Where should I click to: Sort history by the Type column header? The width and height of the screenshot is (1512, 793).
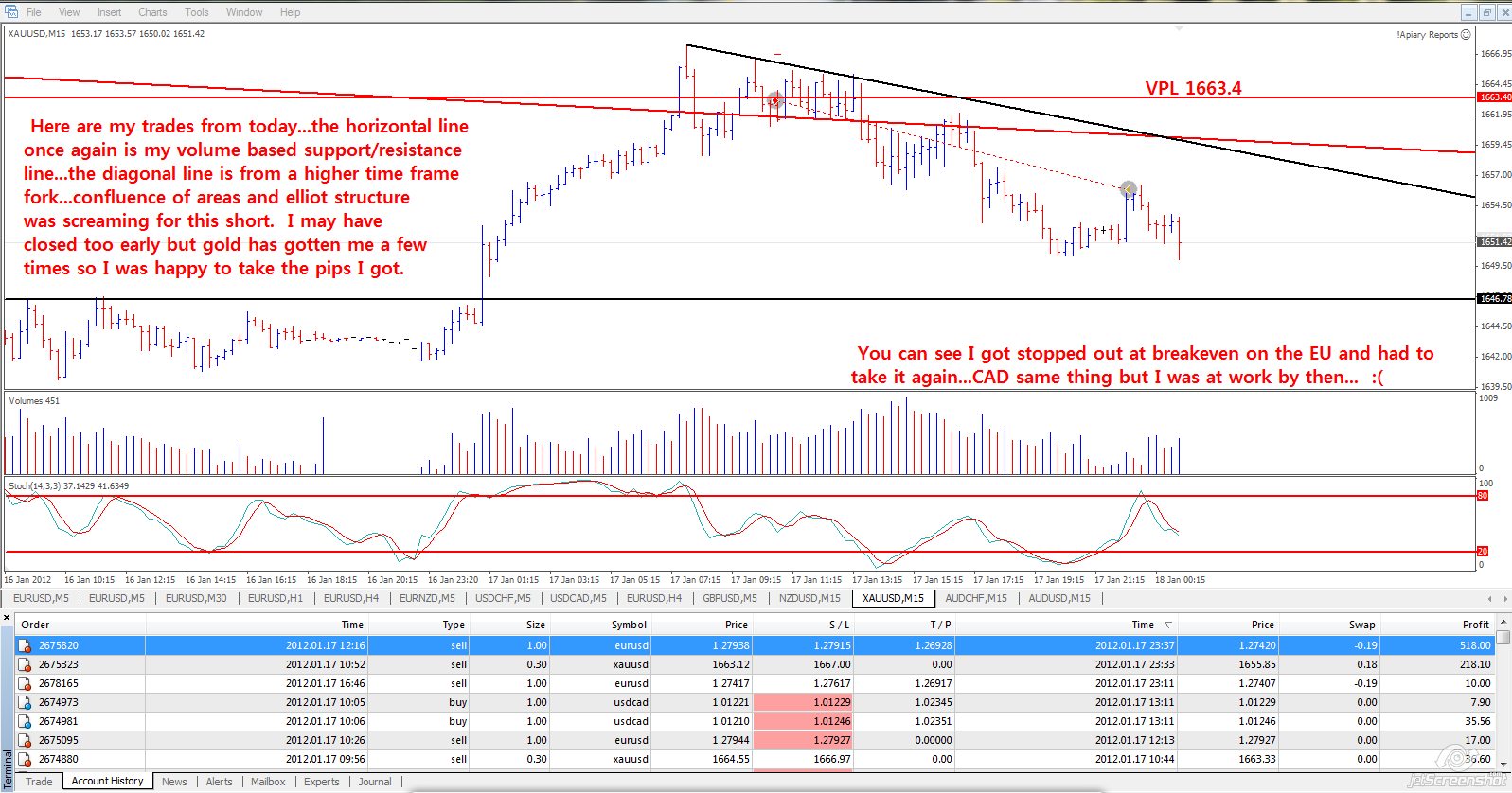(x=419, y=625)
